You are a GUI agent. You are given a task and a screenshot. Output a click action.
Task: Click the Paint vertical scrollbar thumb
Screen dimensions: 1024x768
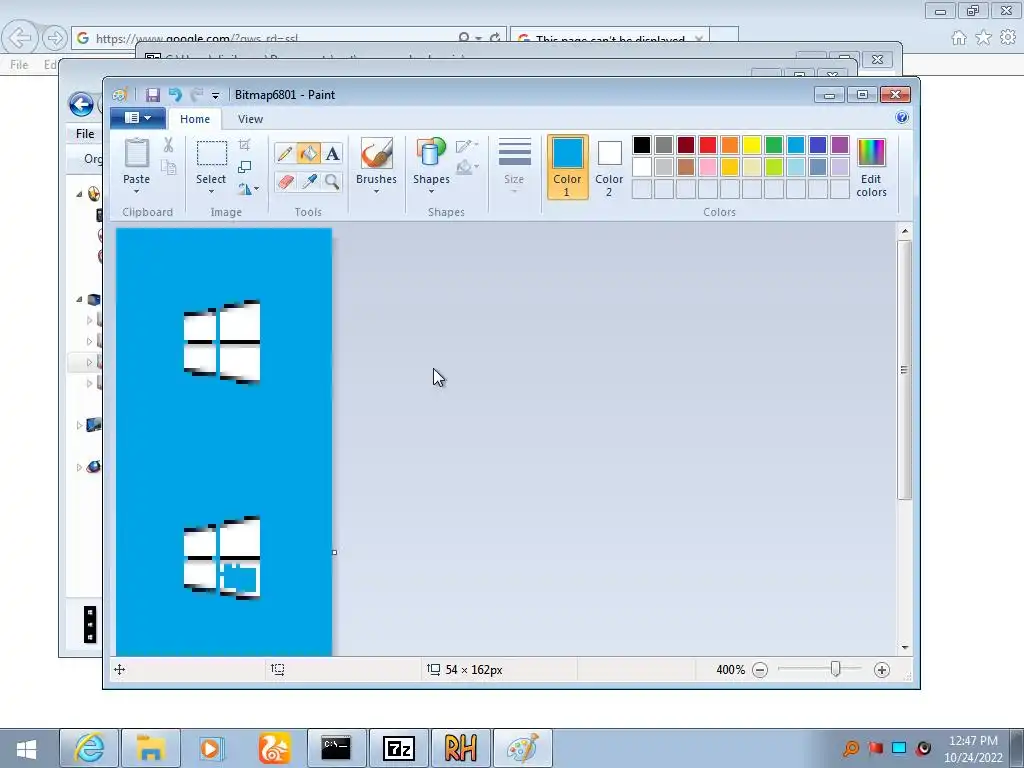click(x=904, y=370)
